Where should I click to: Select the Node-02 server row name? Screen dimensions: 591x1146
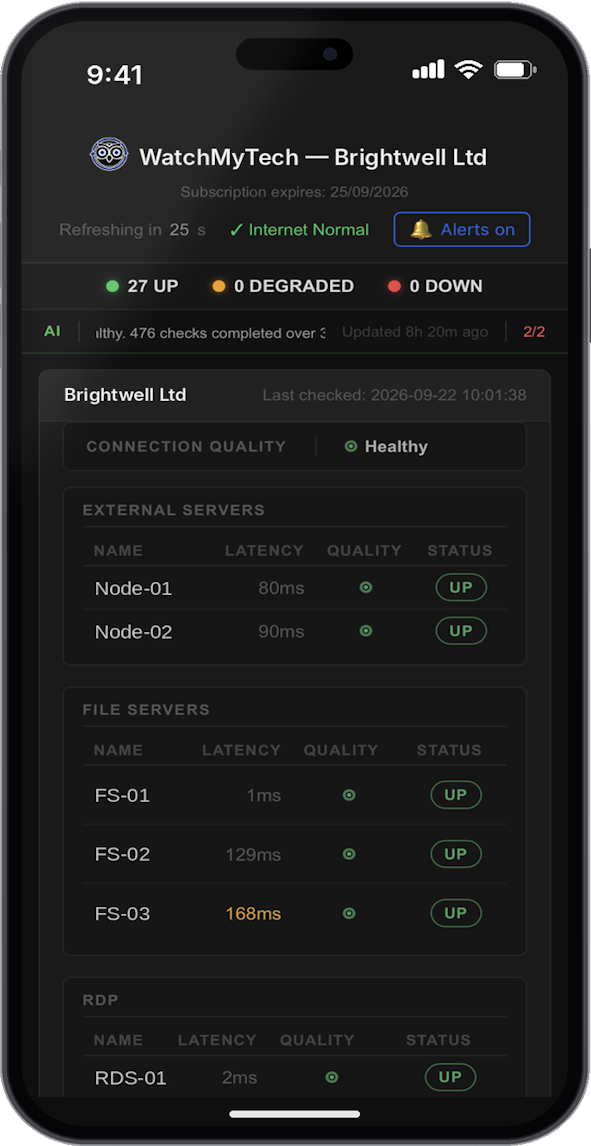click(x=134, y=632)
